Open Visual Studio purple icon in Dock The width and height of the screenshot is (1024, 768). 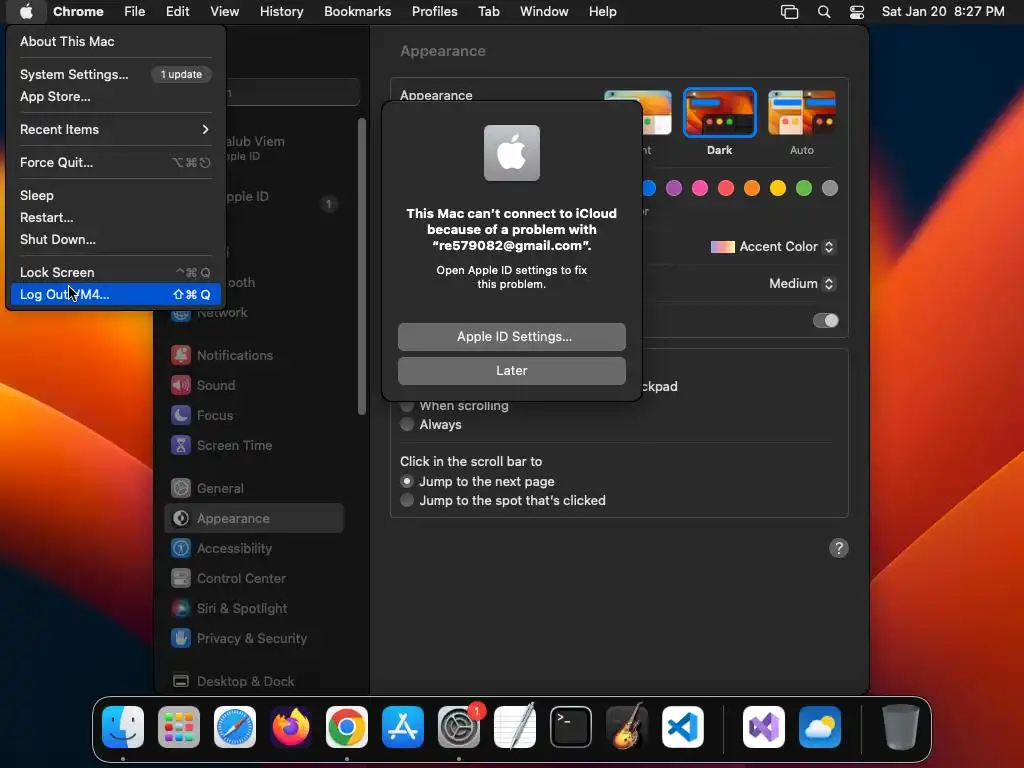(x=764, y=727)
